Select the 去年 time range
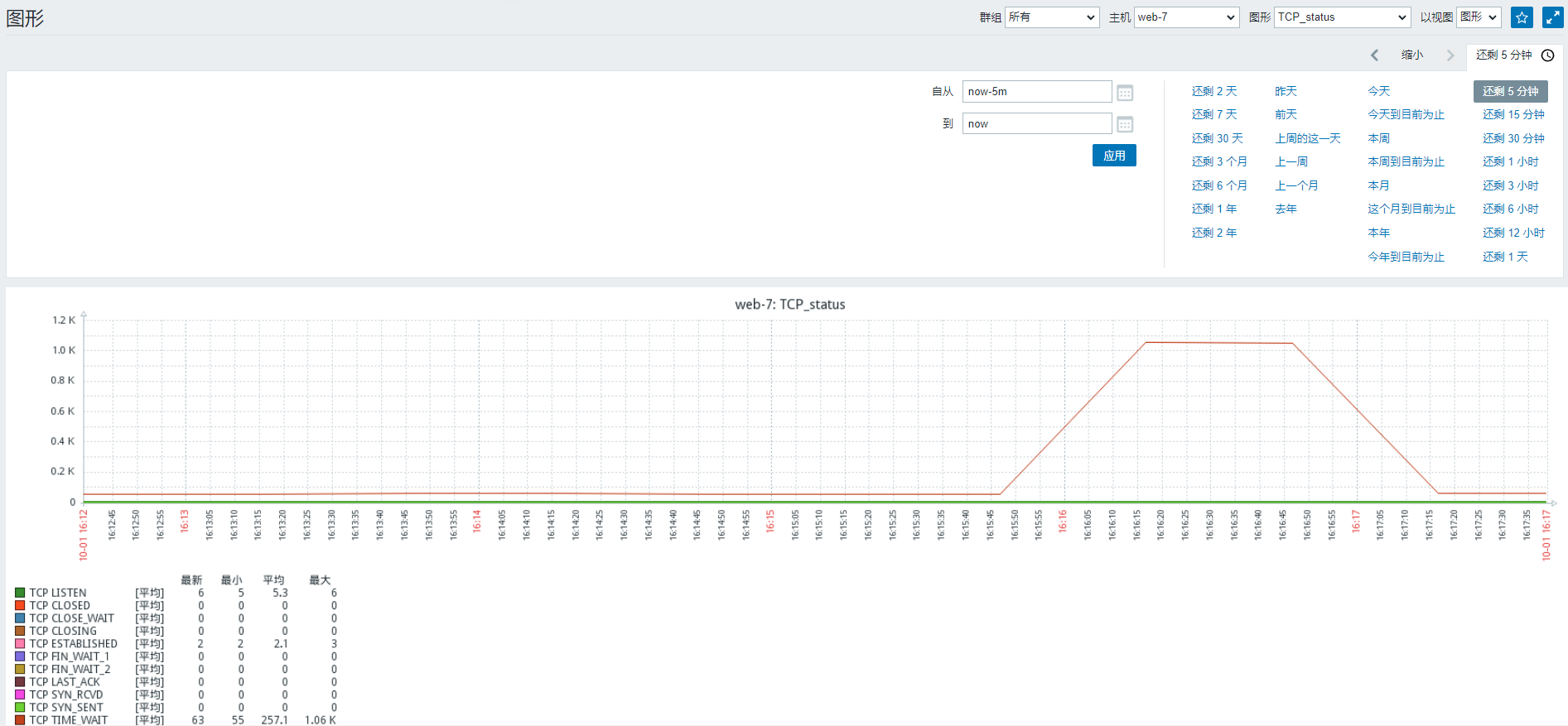This screenshot has height=726, width=1568. tap(1286, 209)
